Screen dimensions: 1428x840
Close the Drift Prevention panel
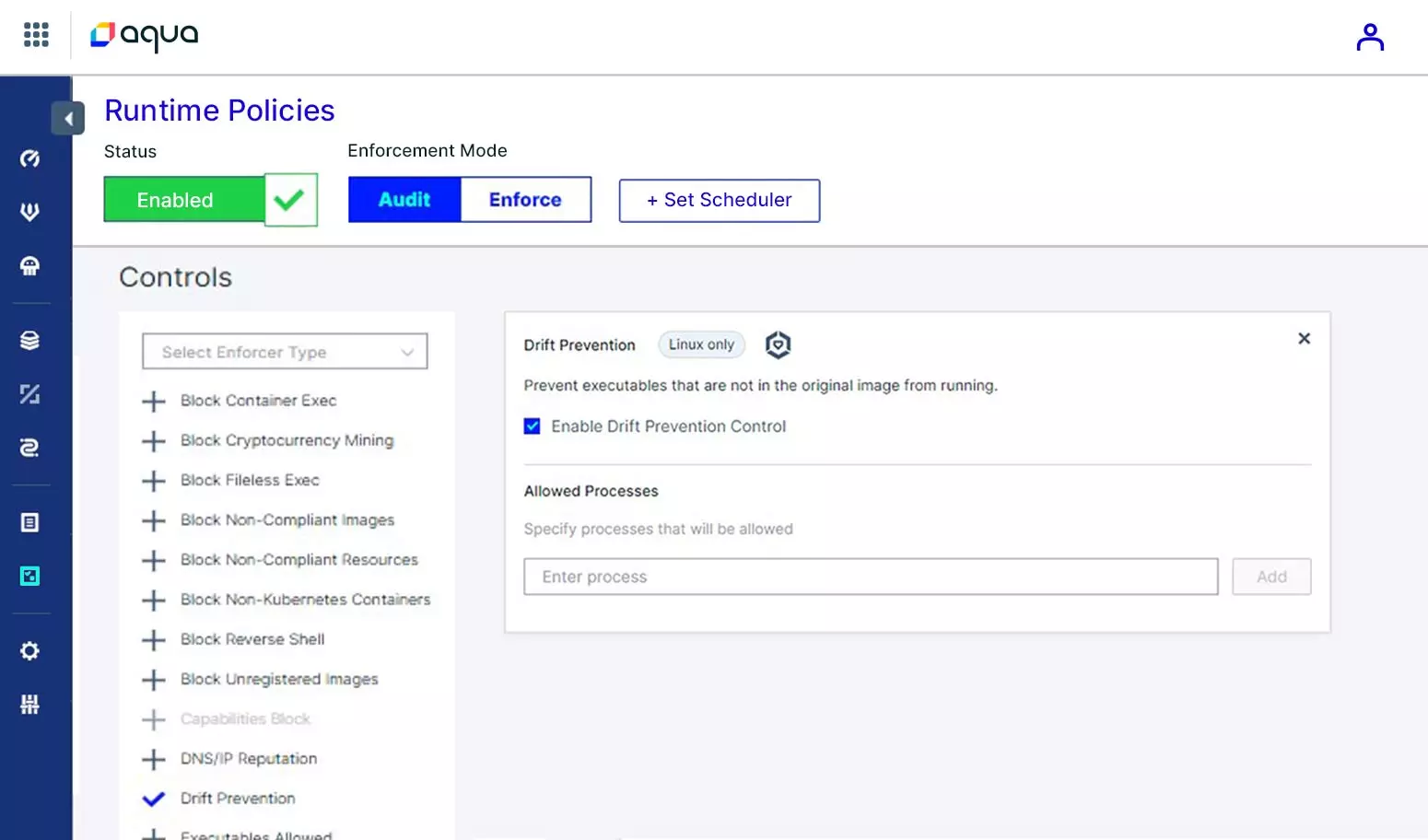click(x=1304, y=339)
